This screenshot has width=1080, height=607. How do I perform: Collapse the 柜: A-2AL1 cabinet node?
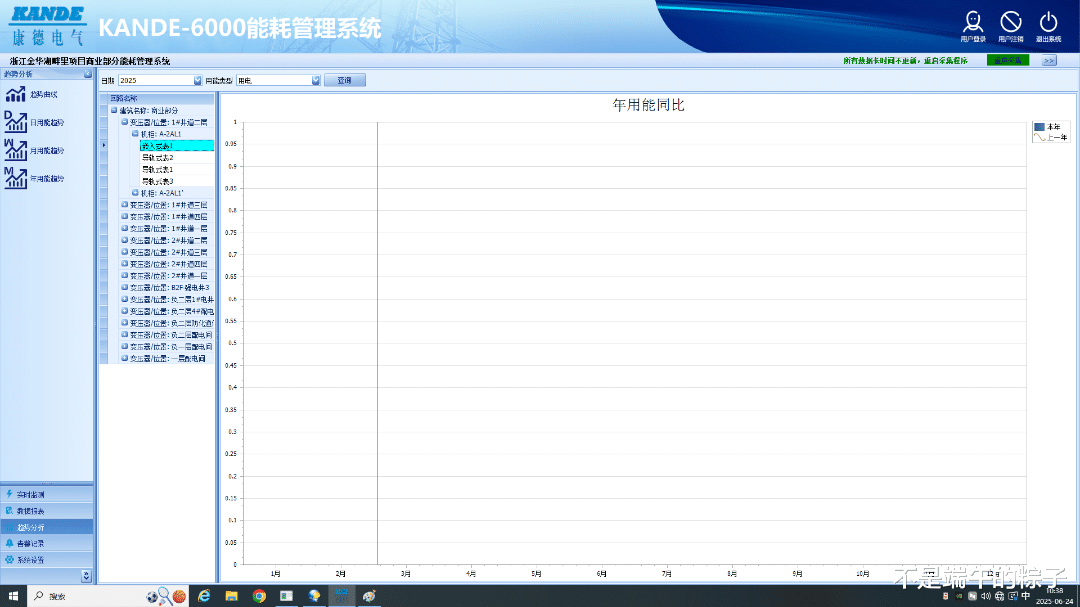pos(135,134)
